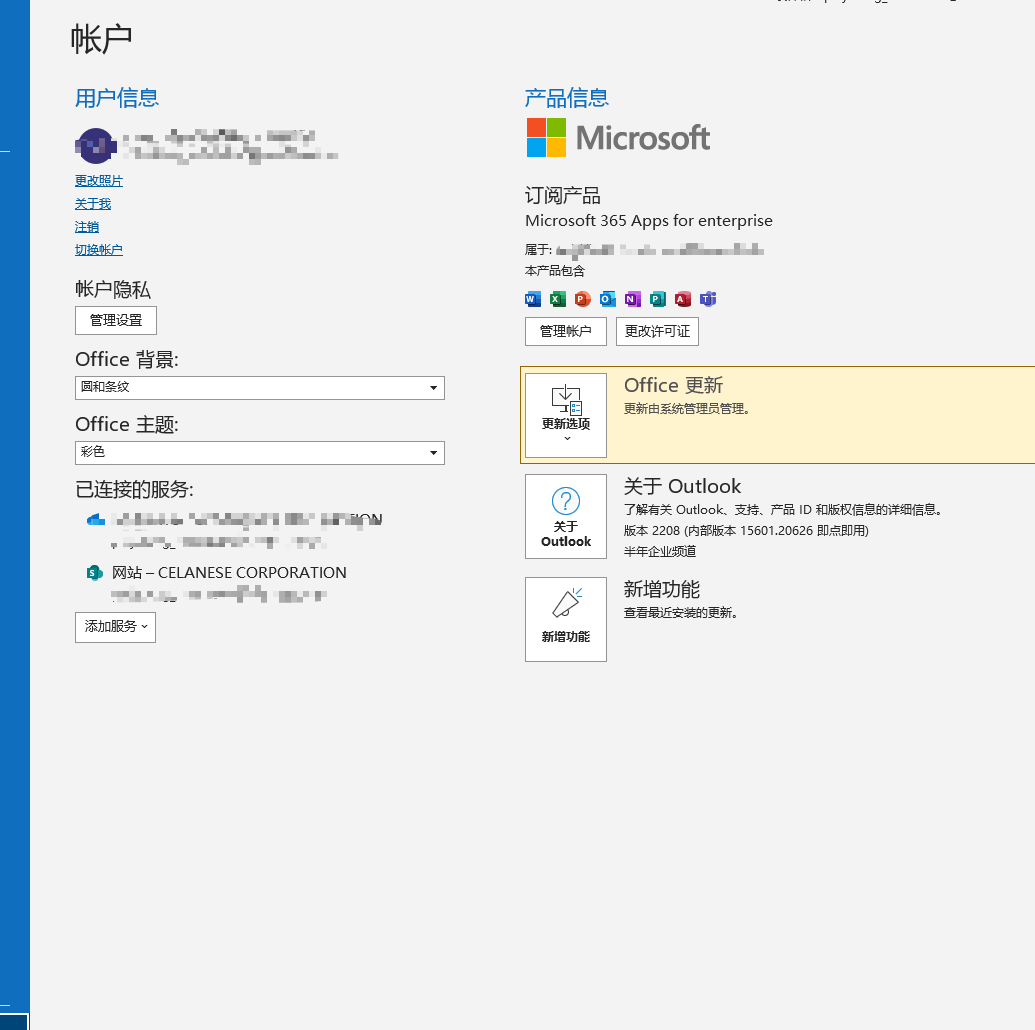The image size is (1035, 1030).
Task: Open the 新增功能 what's new button
Action: pos(566,619)
